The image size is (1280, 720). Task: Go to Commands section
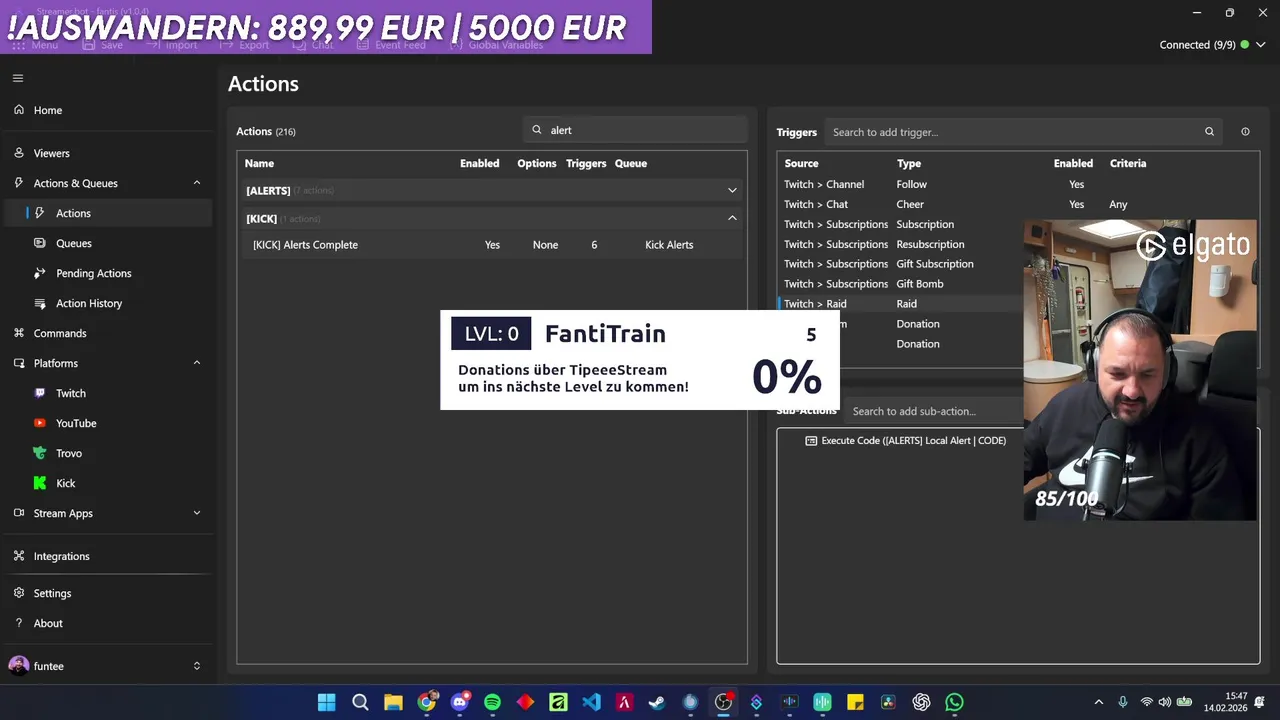60,333
